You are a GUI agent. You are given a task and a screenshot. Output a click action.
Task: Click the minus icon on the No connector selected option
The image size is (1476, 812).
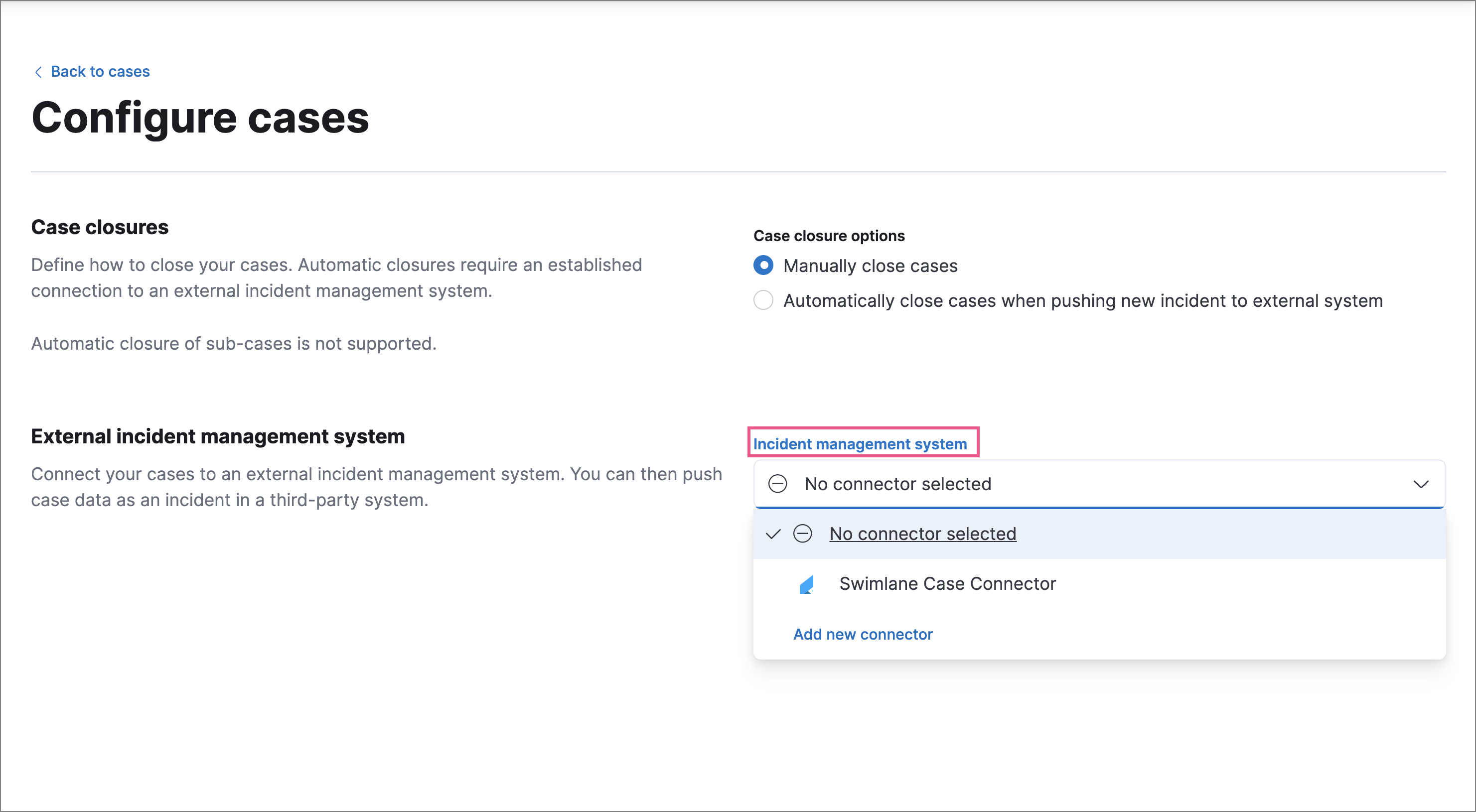coord(803,533)
